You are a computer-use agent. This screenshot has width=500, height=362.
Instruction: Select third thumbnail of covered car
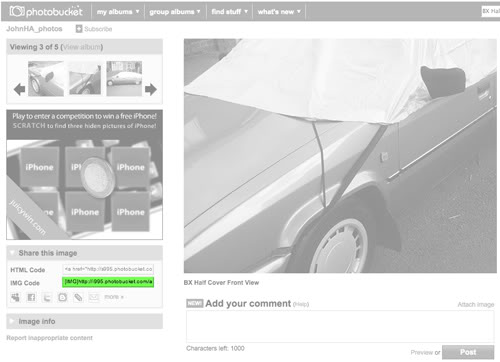[x=124, y=79]
